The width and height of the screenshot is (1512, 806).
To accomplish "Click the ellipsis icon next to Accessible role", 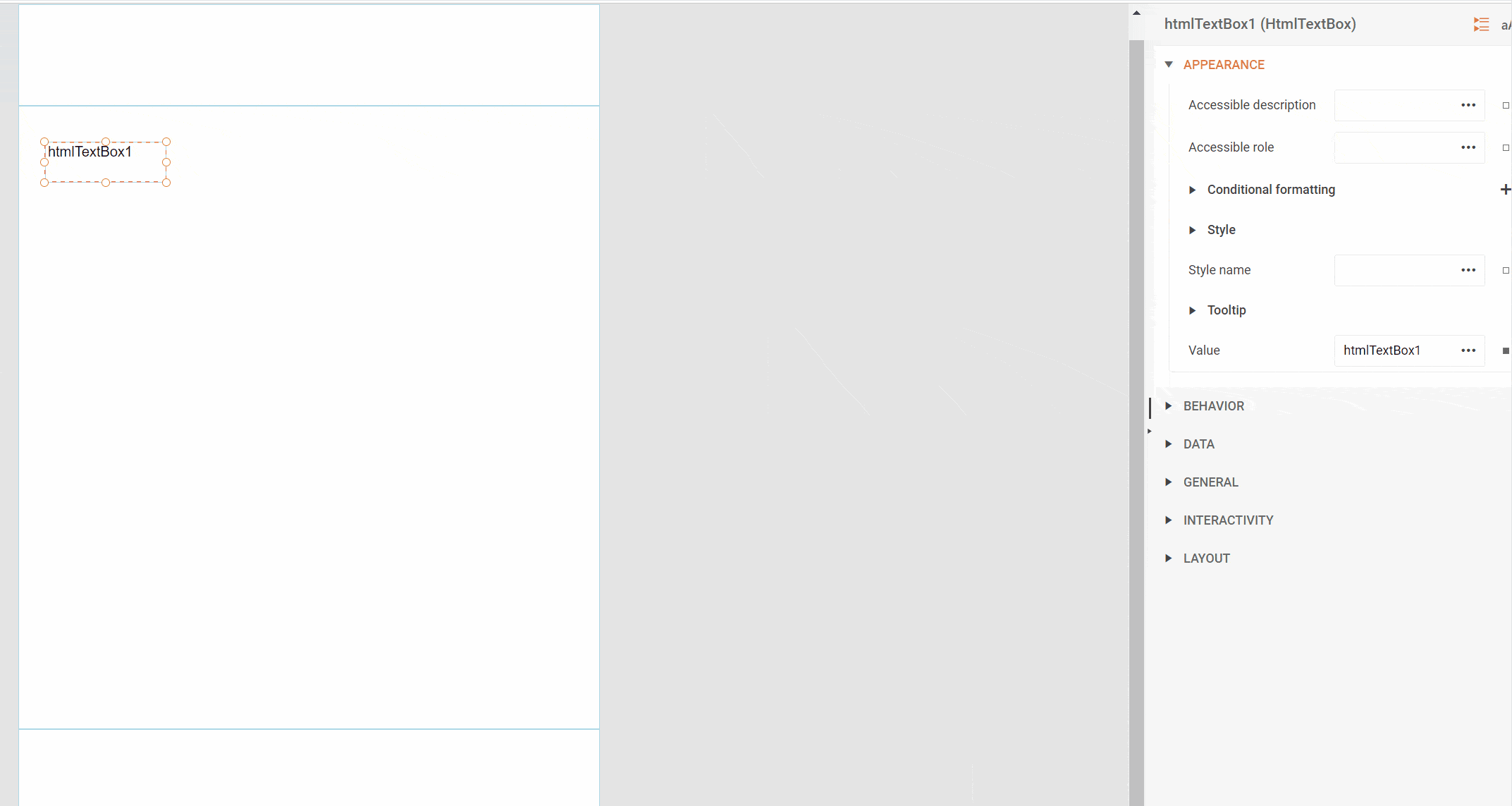I will click(1467, 147).
